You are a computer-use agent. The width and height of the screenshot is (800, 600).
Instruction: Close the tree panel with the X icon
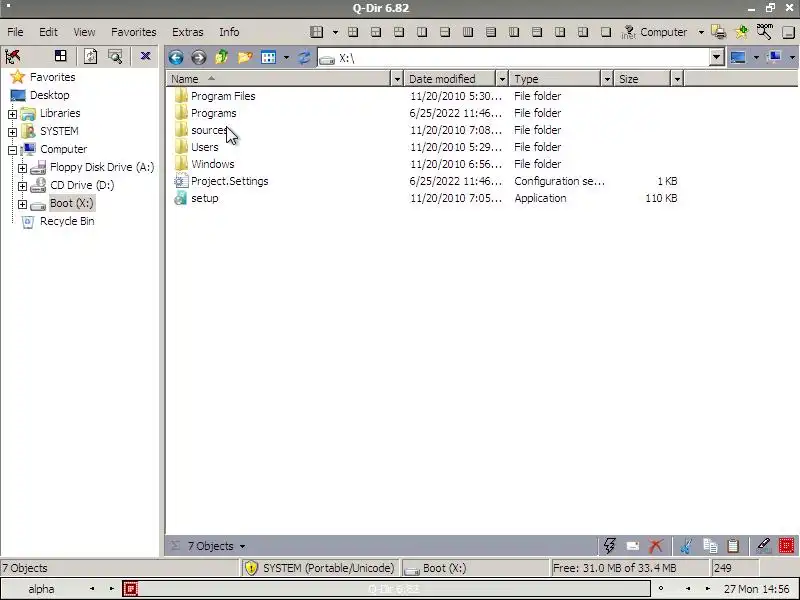pos(145,56)
